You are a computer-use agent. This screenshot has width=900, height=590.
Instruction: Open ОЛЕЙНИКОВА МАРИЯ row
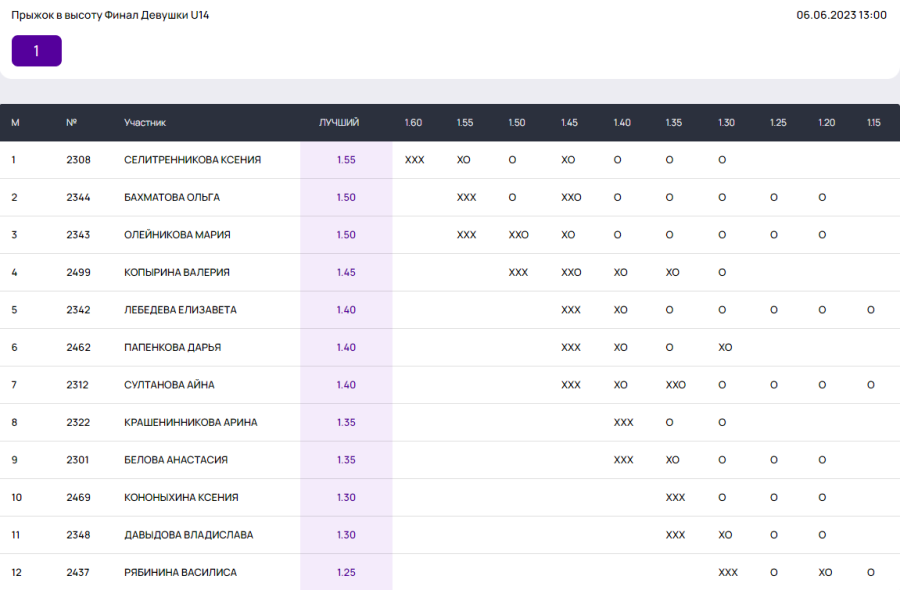pyautogui.click(x=177, y=235)
